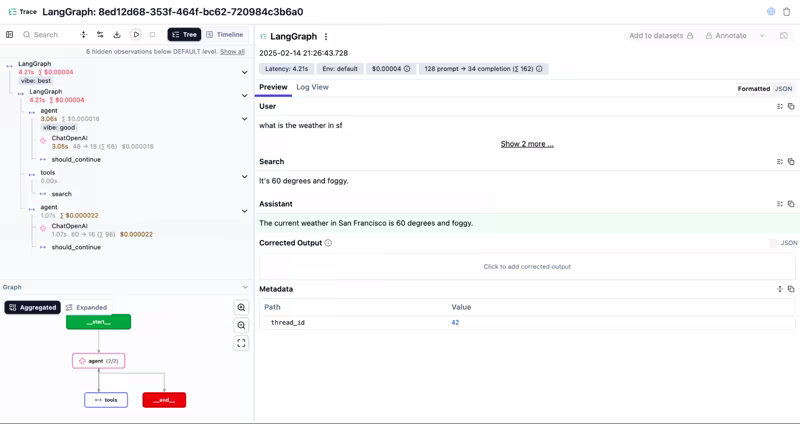The image size is (800, 424).
Task: Click the square stop icon in toolbar
Action: click(152, 35)
